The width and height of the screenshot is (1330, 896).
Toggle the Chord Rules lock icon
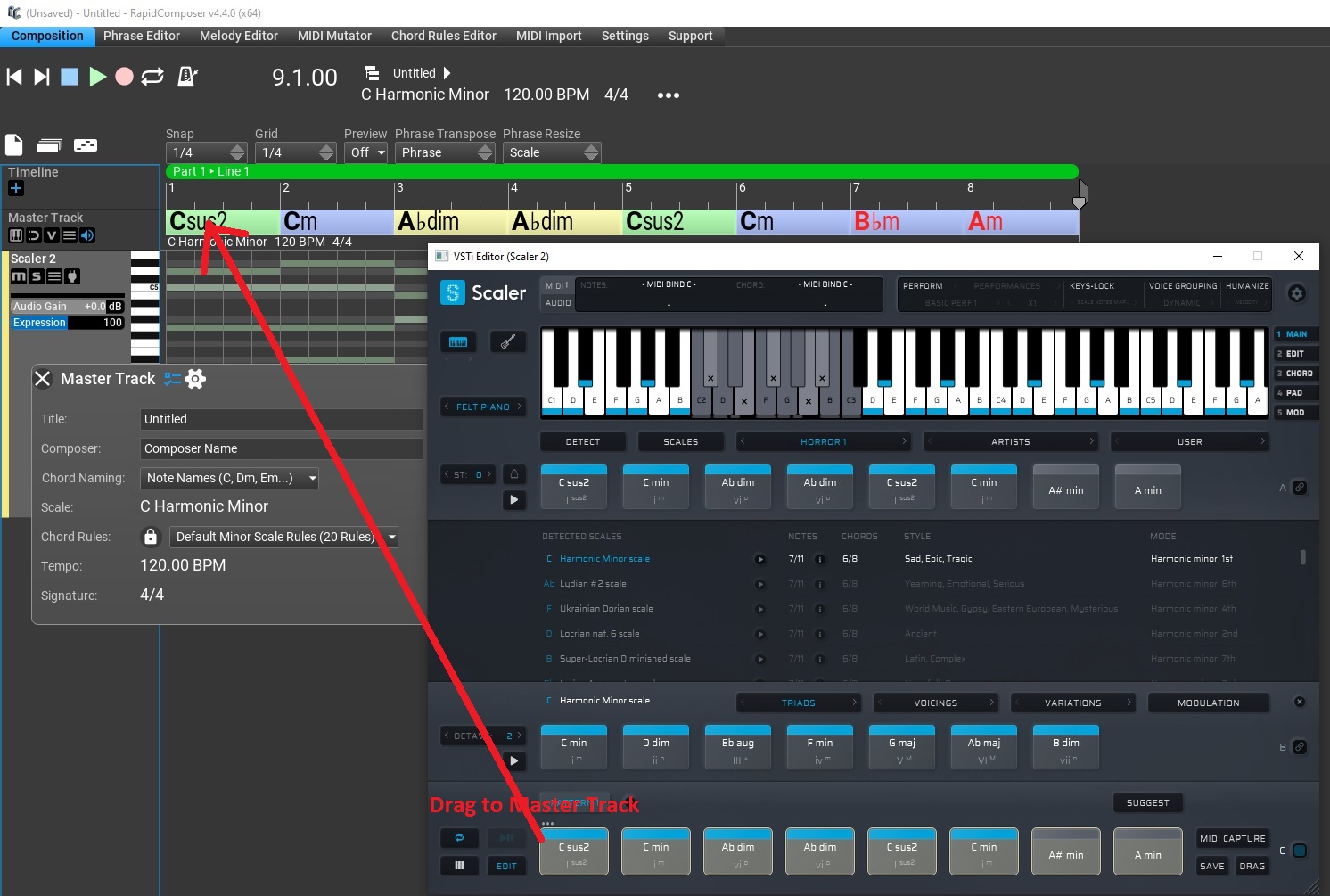coord(151,537)
